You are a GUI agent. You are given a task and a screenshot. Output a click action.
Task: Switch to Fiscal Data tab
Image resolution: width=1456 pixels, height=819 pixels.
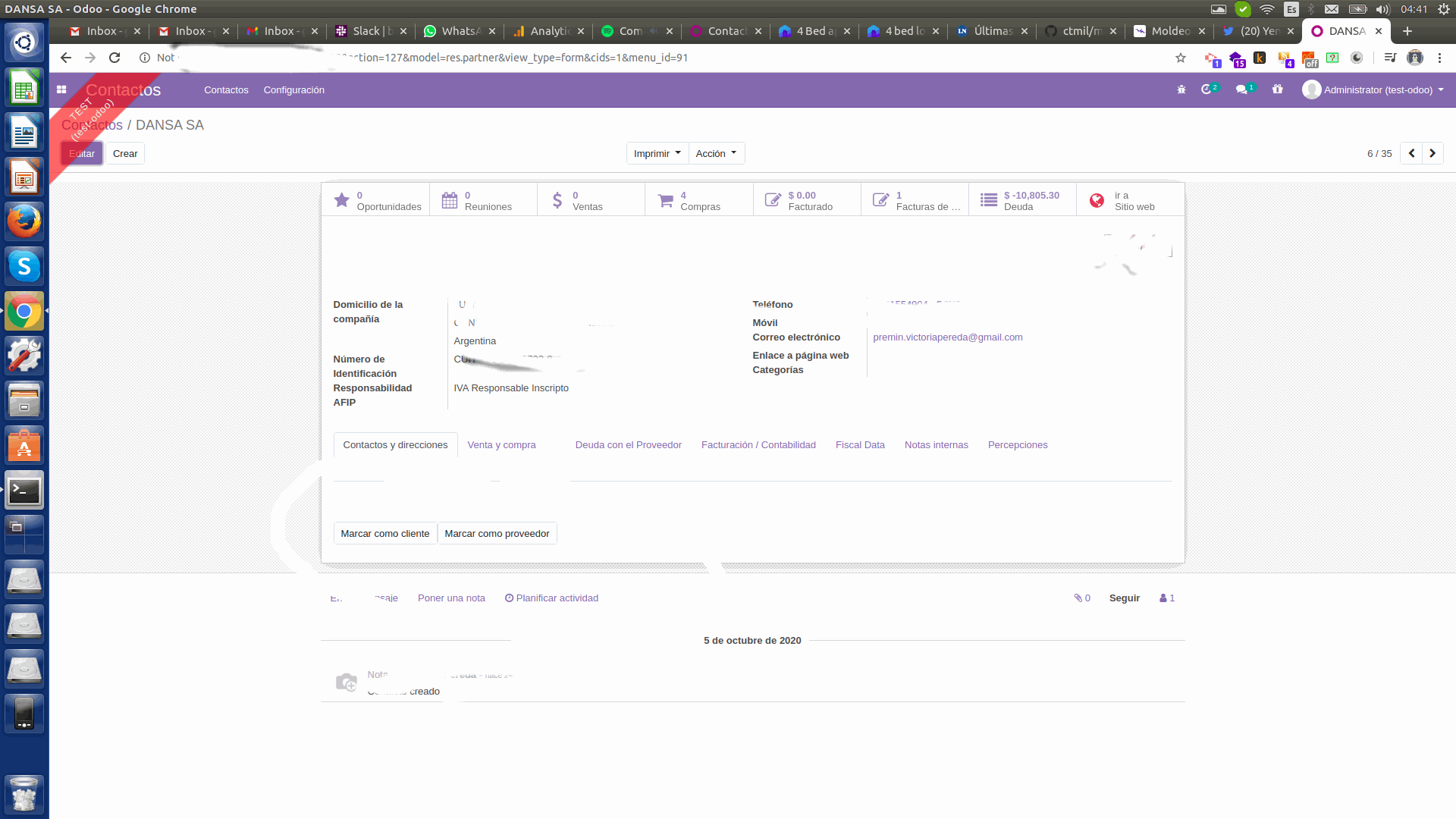[860, 445]
